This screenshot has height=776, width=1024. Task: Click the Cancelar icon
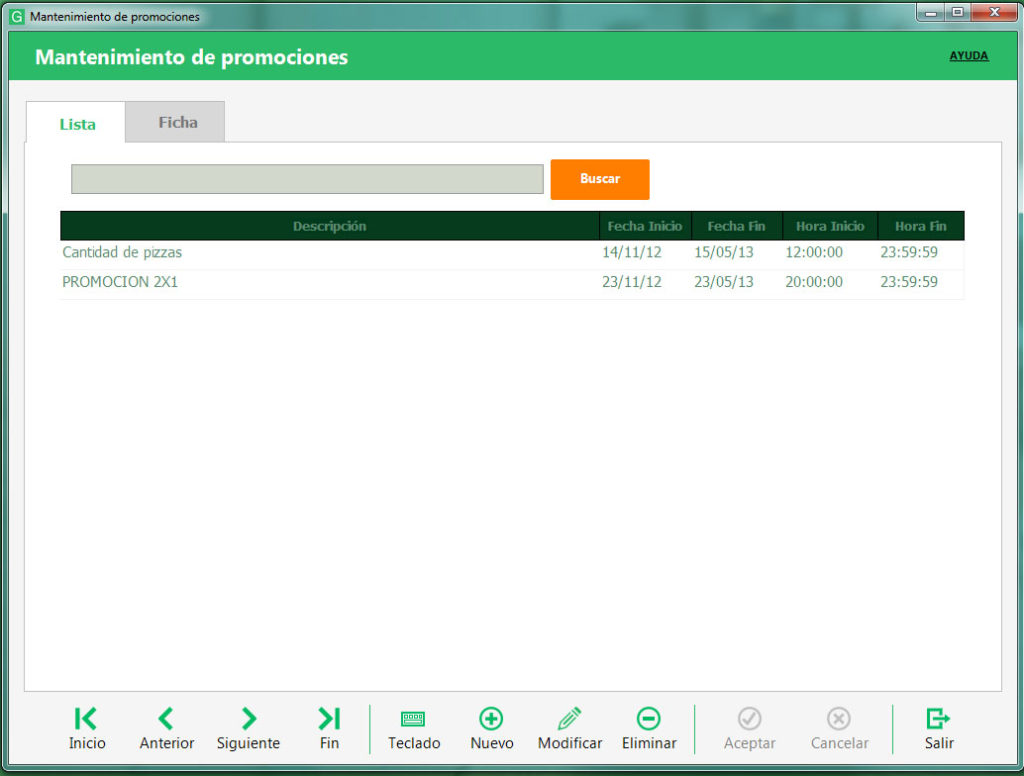click(x=839, y=718)
